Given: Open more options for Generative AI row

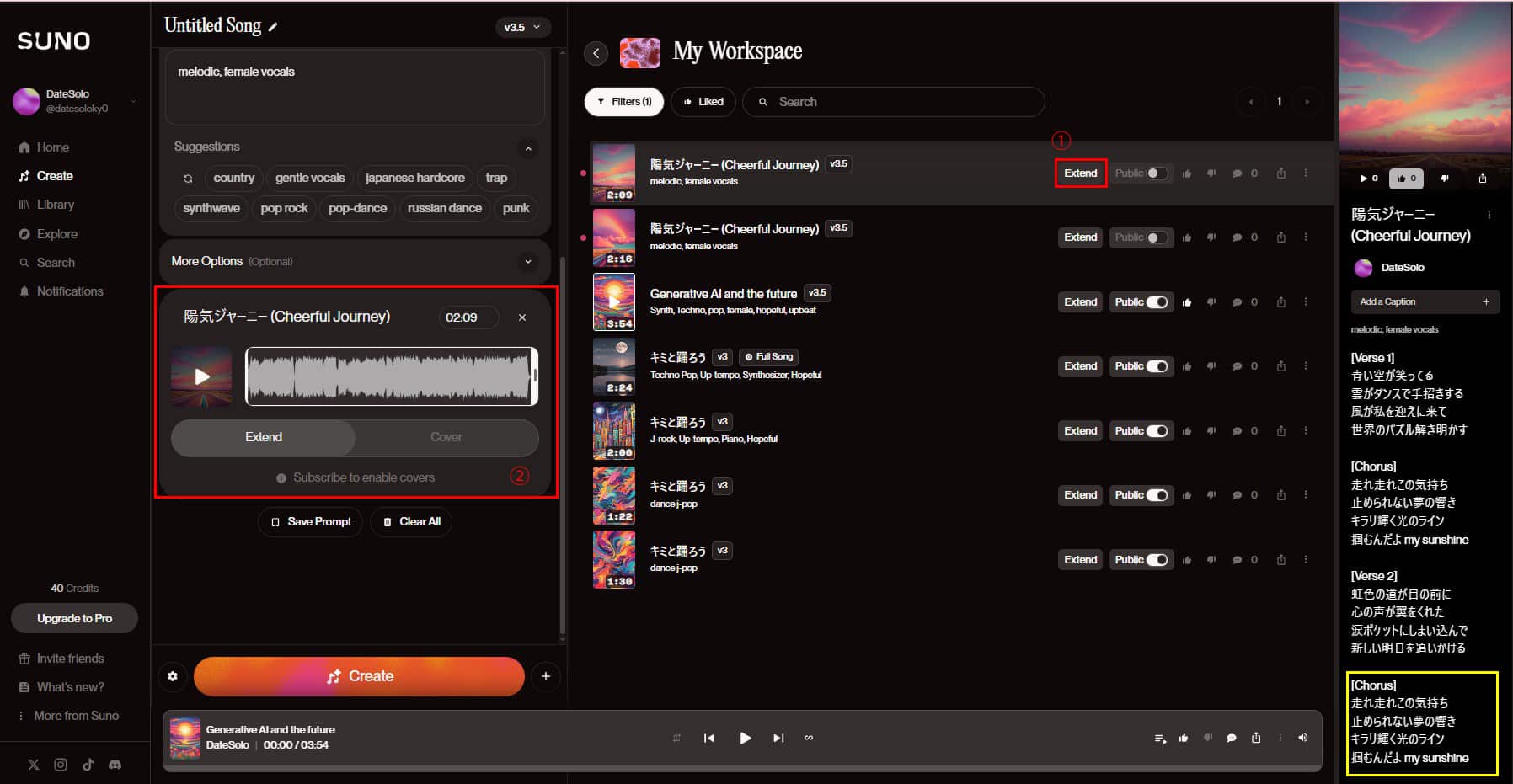Looking at the screenshot, I should (1306, 302).
